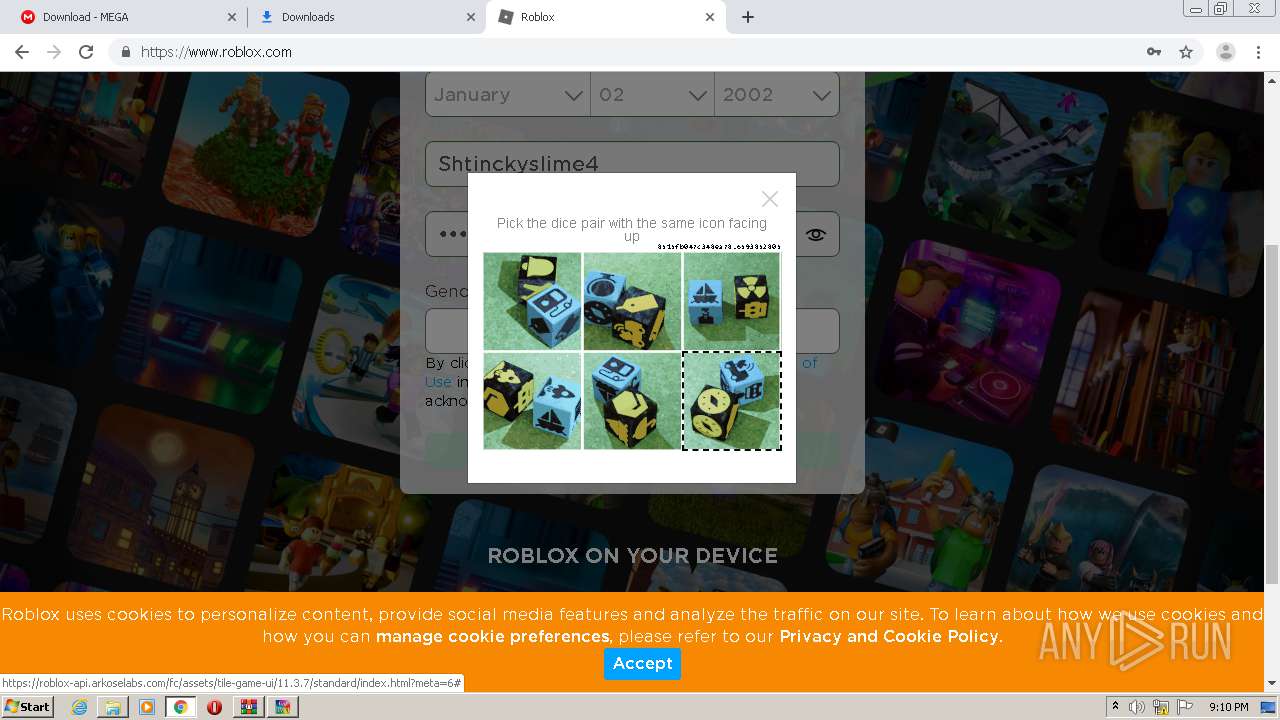Click the username field Shtinckyslime4

(x=632, y=164)
